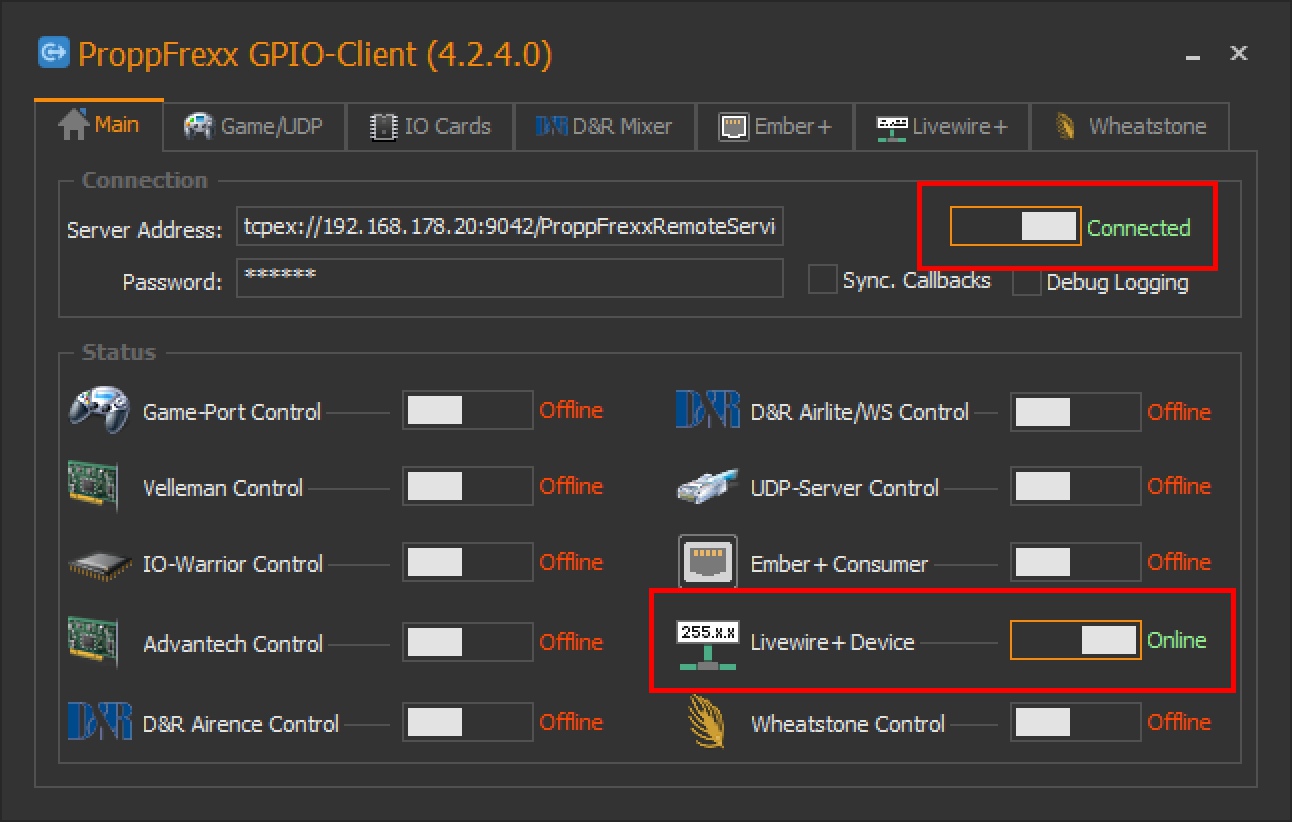Viewport: 1292px width, 822px height.
Task: Click the Offline status beside IO-Warrior Control
Action: pos(572,562)
